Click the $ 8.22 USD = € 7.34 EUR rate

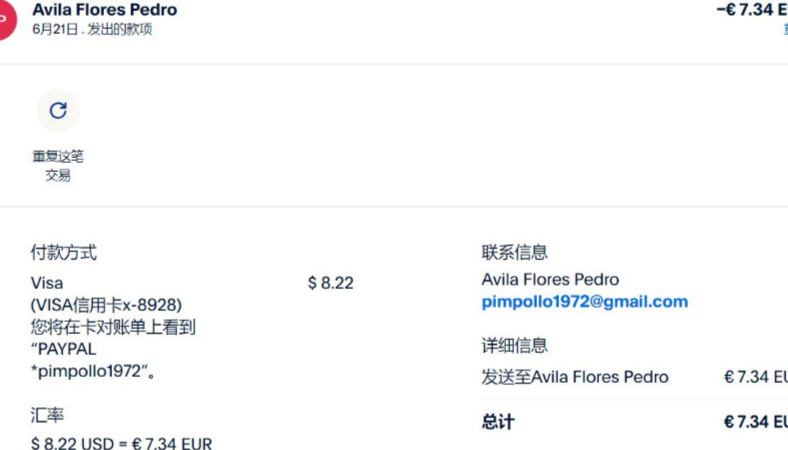121,442
